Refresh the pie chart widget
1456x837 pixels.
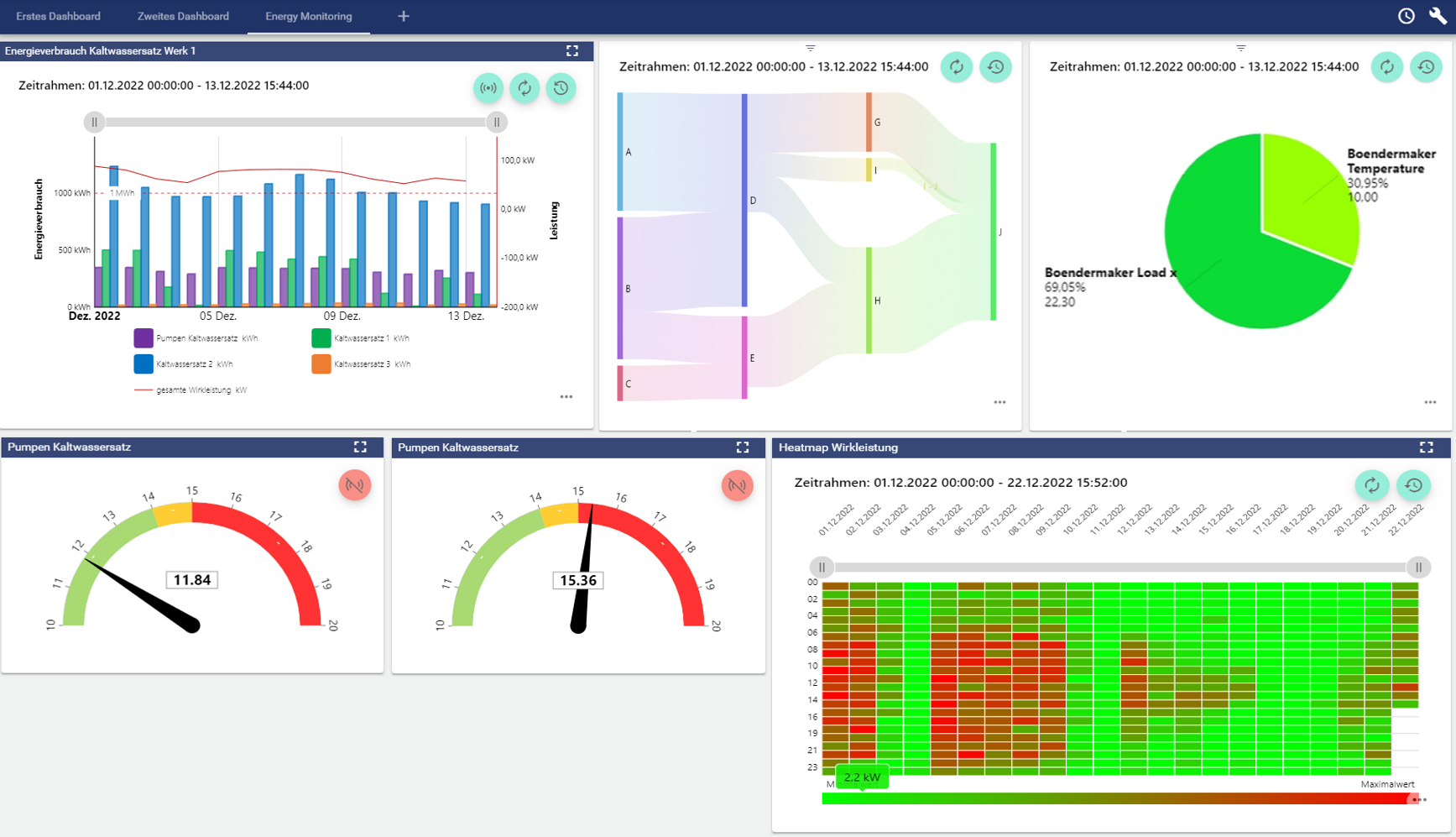click(1386, 67)
